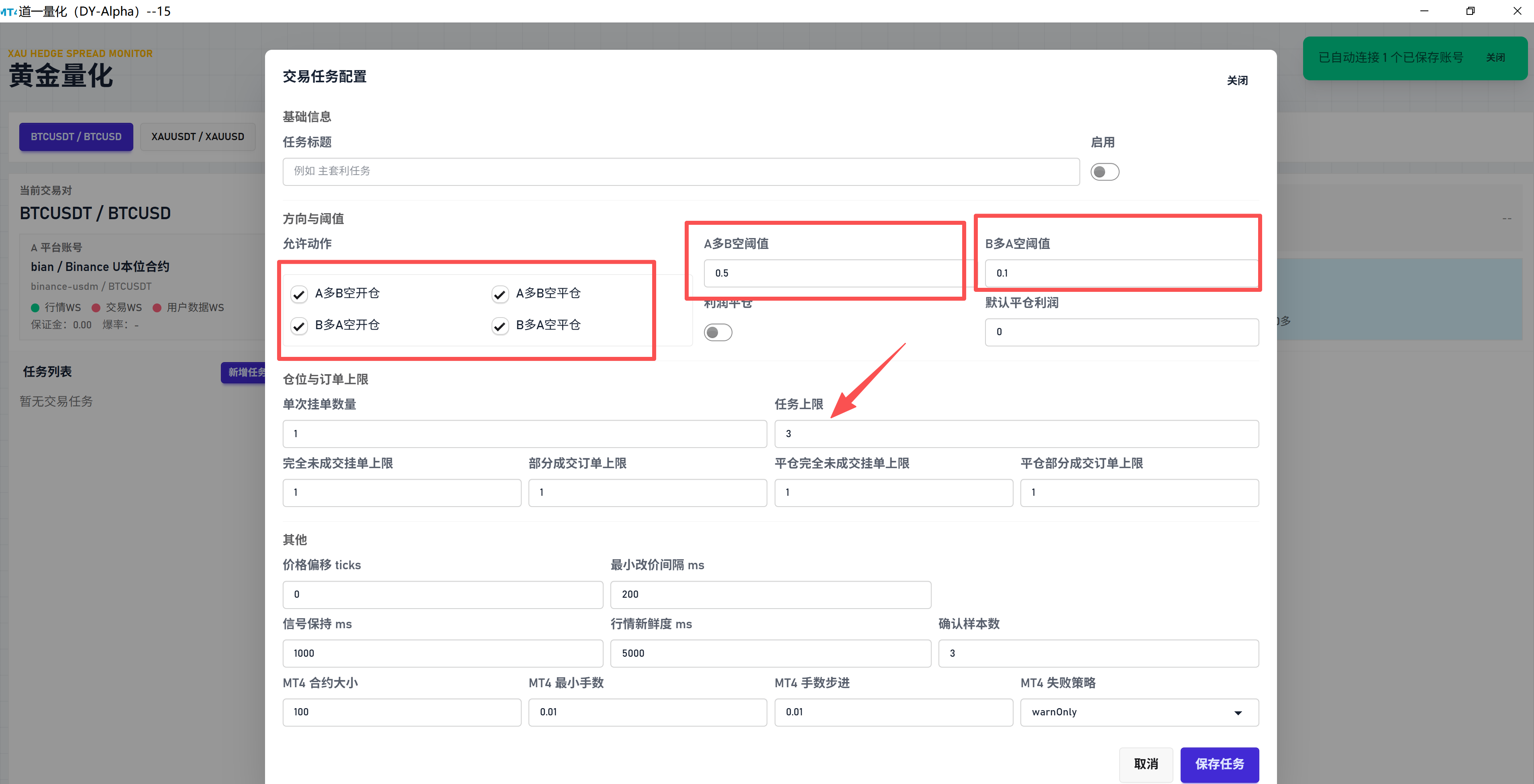Enable the 启用 switch

pos(1105,172)
